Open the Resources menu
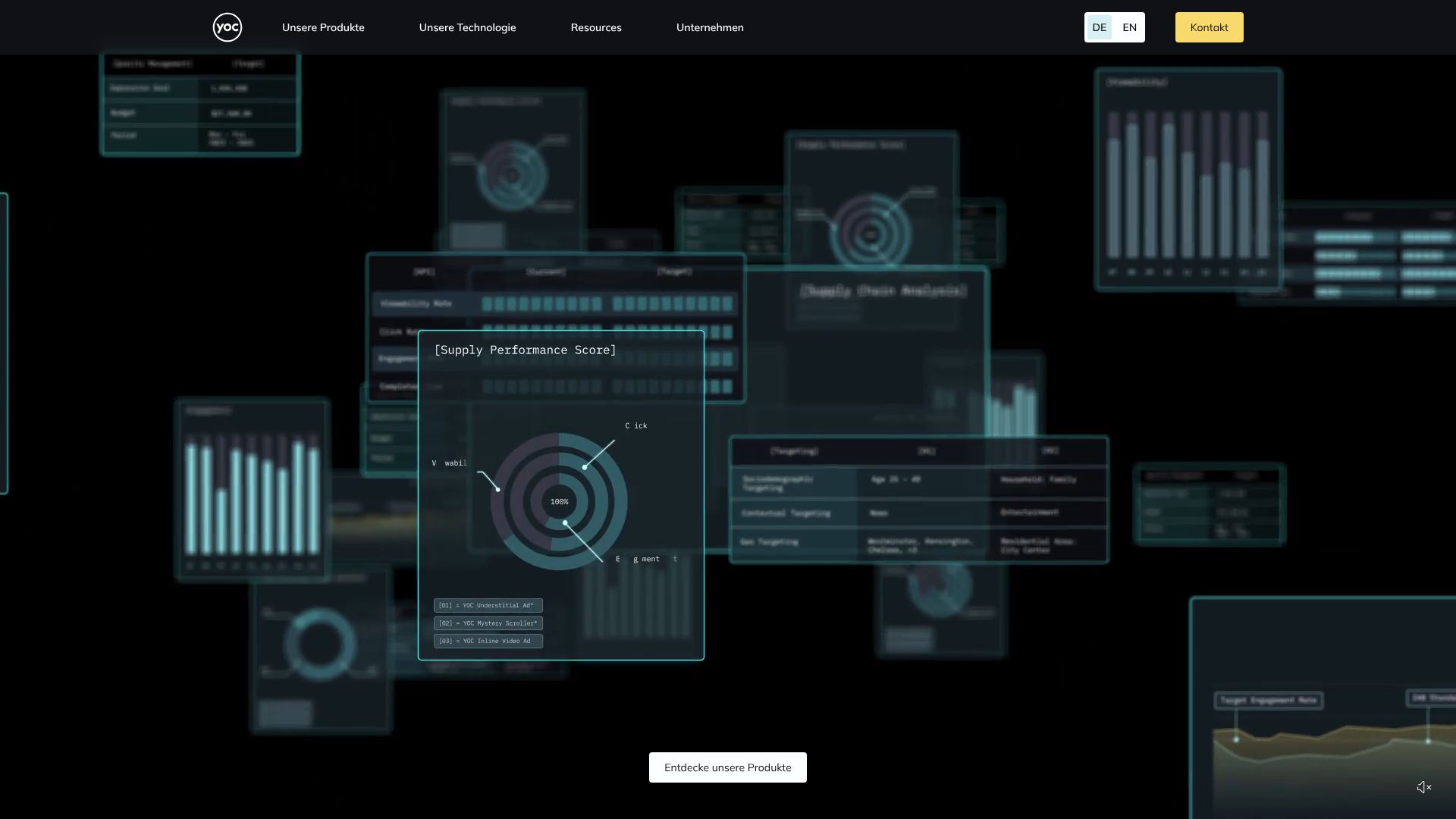The image size is (1456, 819). click(596, 27)
